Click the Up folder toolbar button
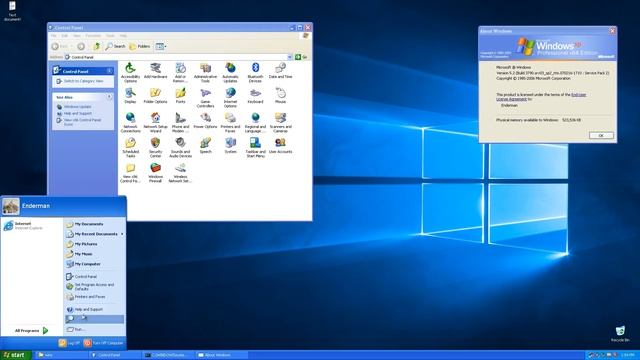 (x=96, y=47)
